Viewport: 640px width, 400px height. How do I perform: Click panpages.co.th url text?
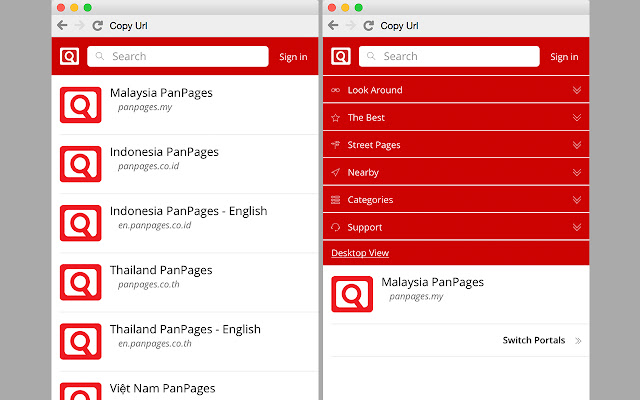[x=149, y=284]
